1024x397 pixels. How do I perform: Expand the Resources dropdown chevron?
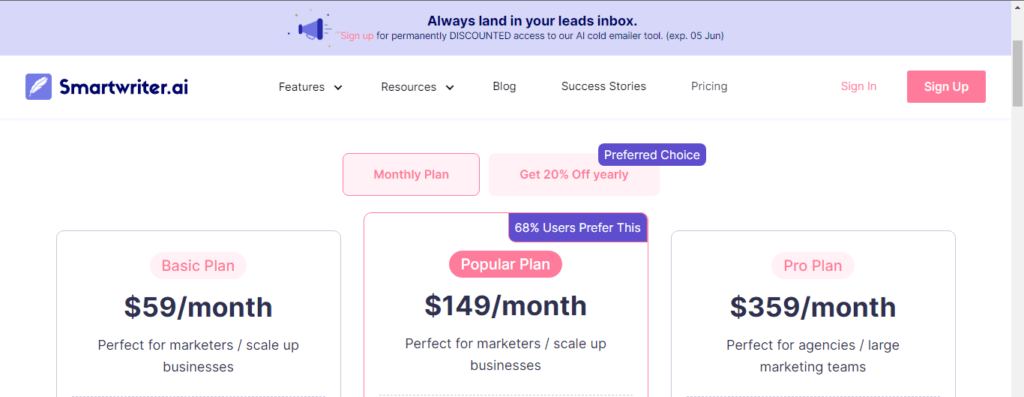[x=449, y=87]
